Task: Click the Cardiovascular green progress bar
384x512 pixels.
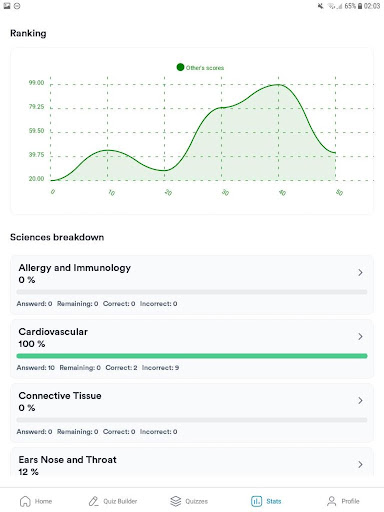Action: (192, 356)
